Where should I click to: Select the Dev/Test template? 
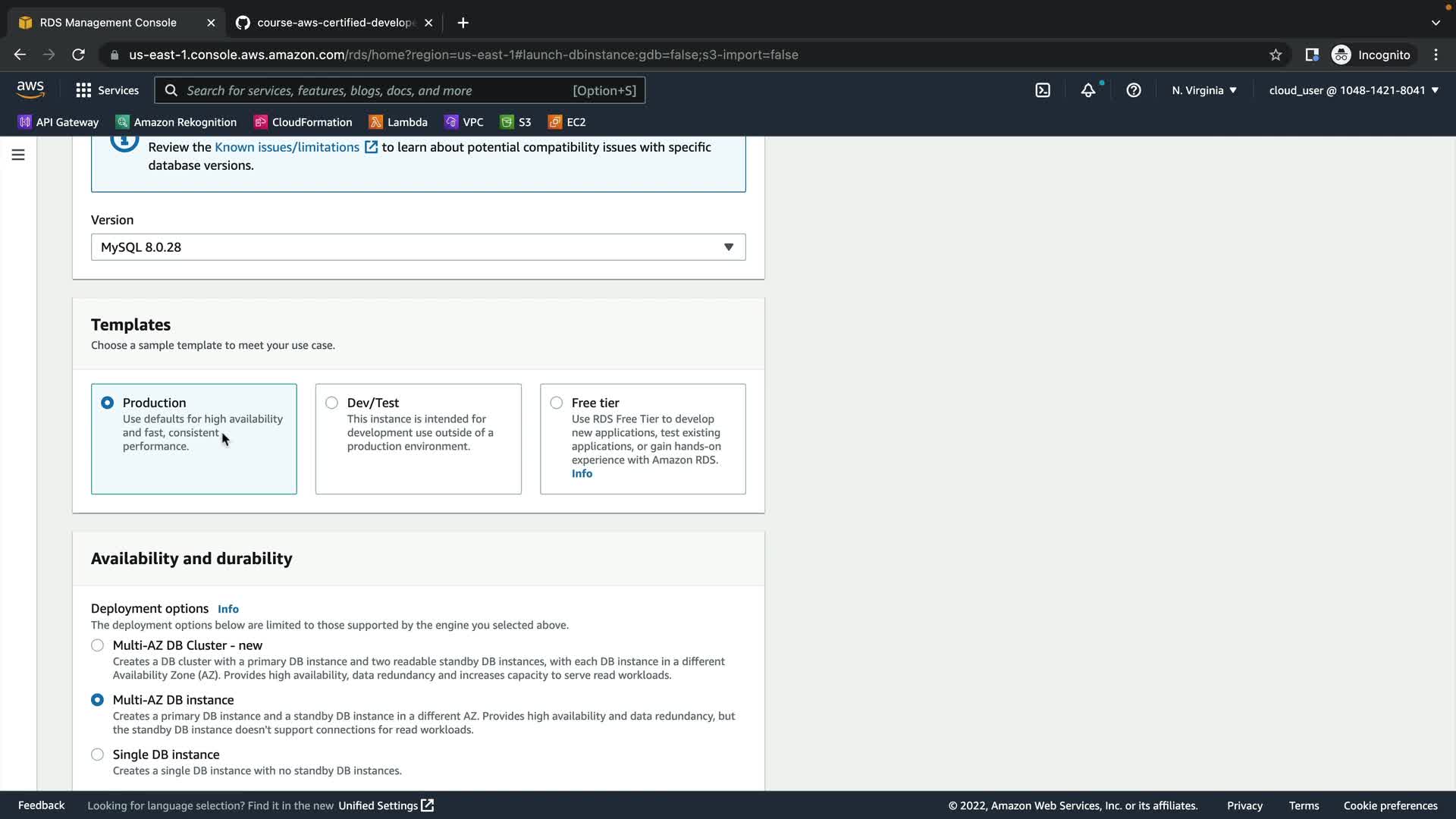(332, 403)
